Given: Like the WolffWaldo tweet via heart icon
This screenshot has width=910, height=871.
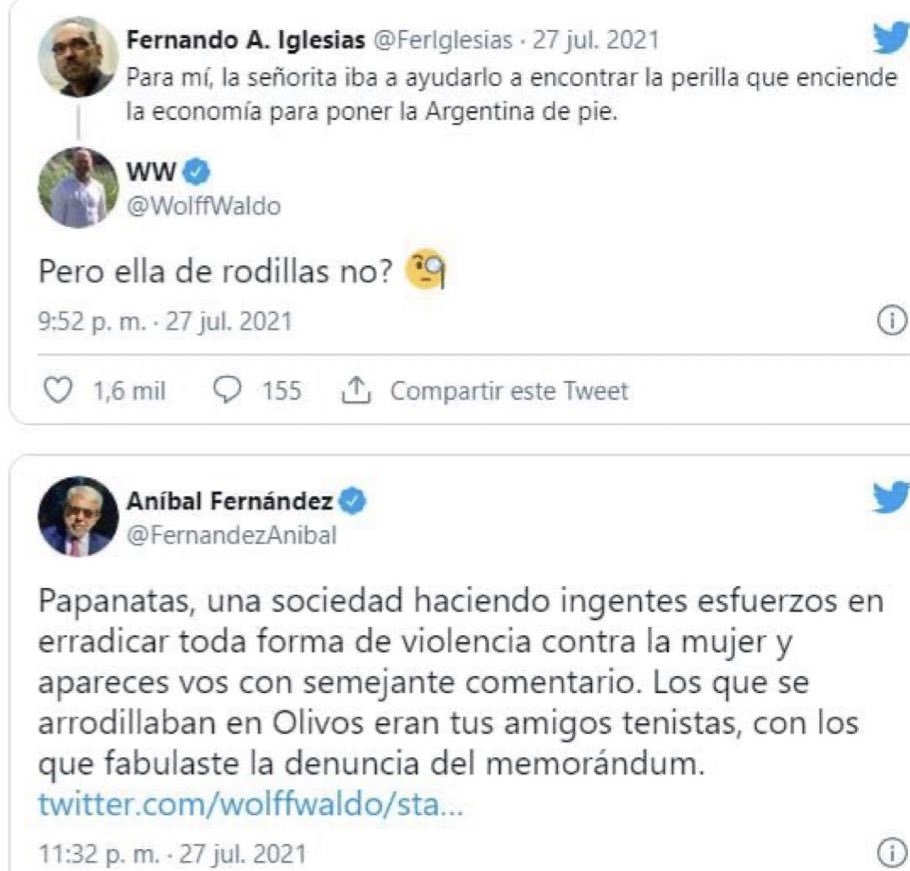Looking at the screenshot, I should (58, 391).
